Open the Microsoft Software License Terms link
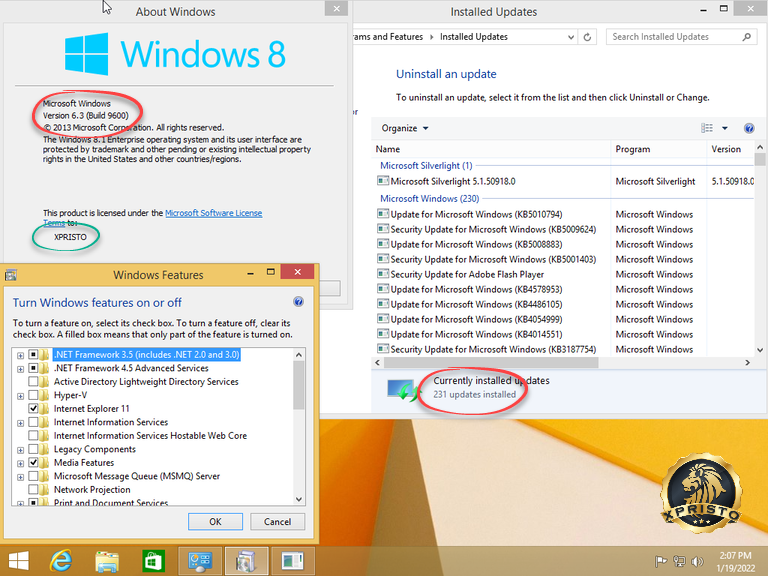Viewport: 768px width, 576px height. [x=214, y=213]
